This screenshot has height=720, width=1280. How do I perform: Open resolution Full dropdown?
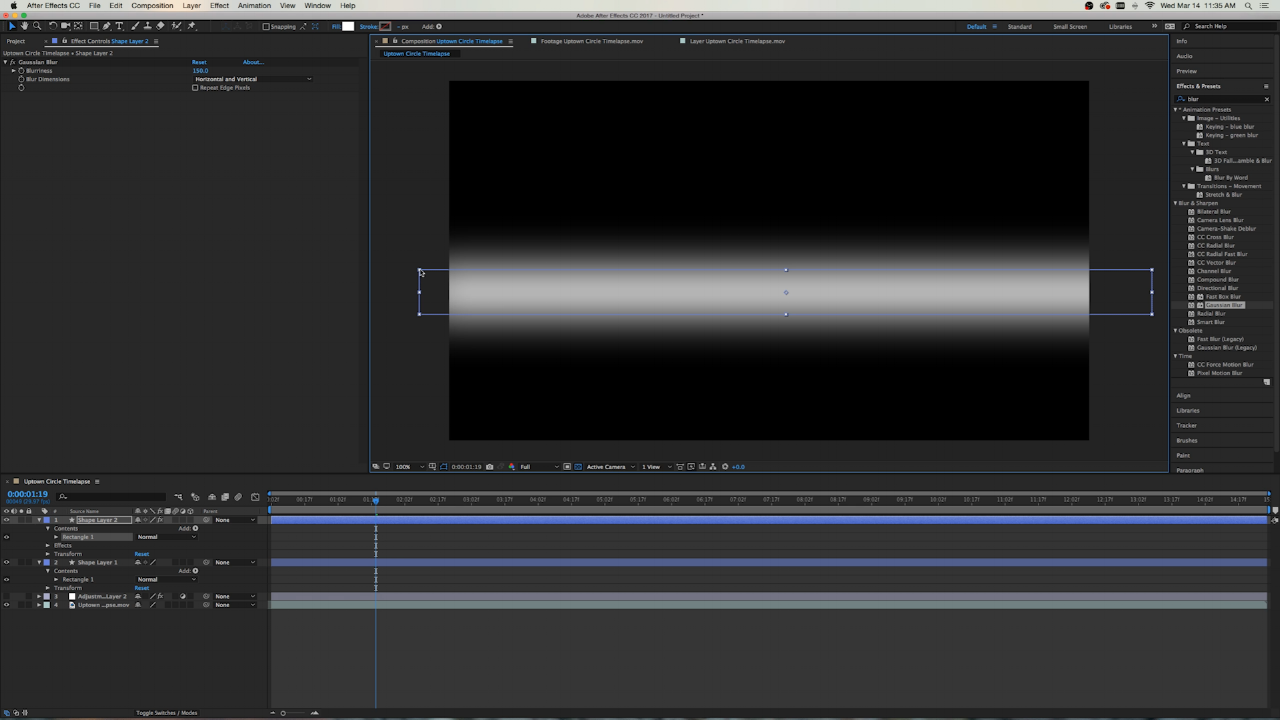pos(539,466)
